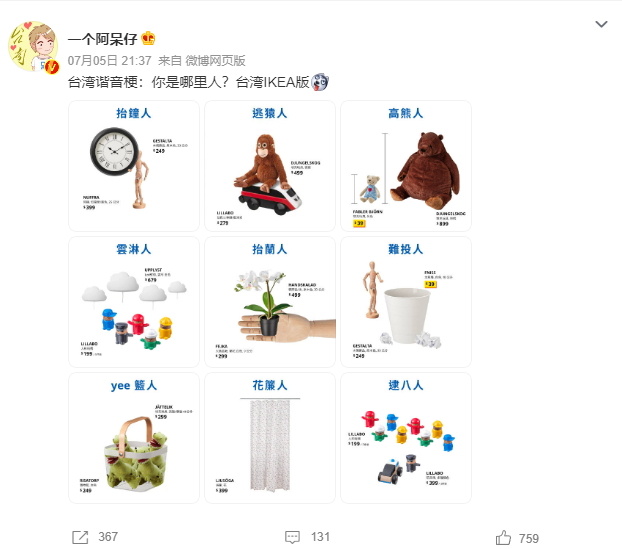Image resolution: width=622 pixels, height=549 pixels.
Task: Open the yee 籃人 basket image thumbnail
Action: click(x=134, y=438)
